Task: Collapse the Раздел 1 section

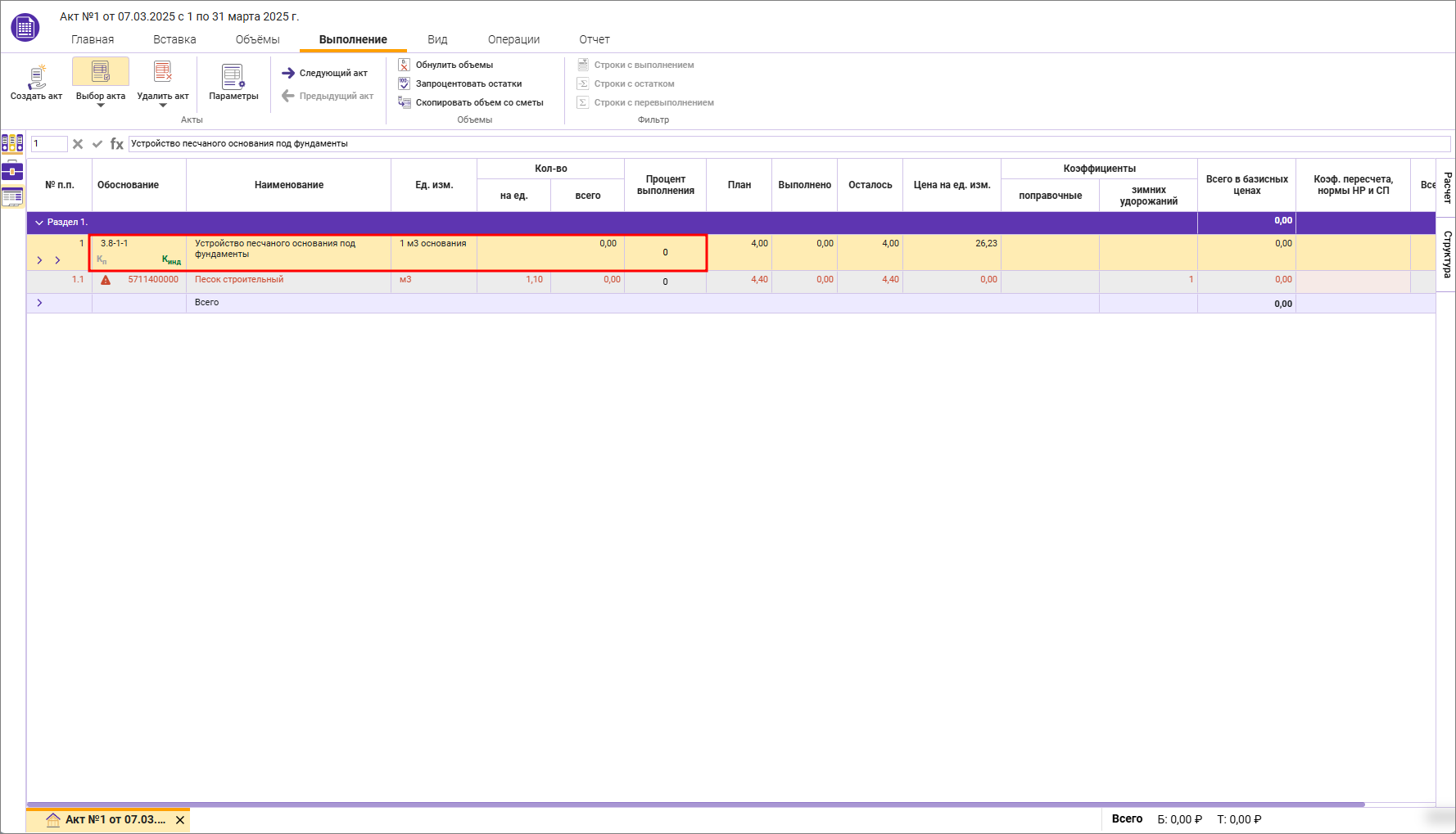Action: pyautogui.click(x=38, y=223)
